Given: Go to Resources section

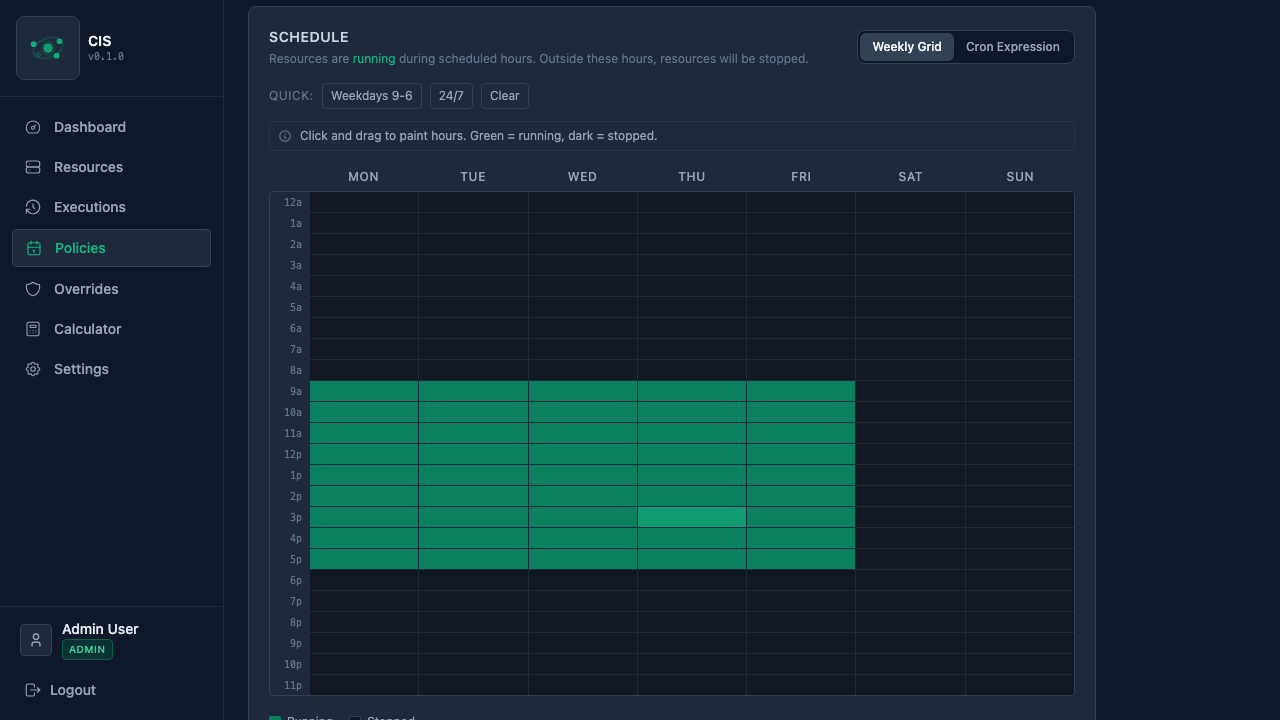Looking at the screenshot, I should coord(111,167).
